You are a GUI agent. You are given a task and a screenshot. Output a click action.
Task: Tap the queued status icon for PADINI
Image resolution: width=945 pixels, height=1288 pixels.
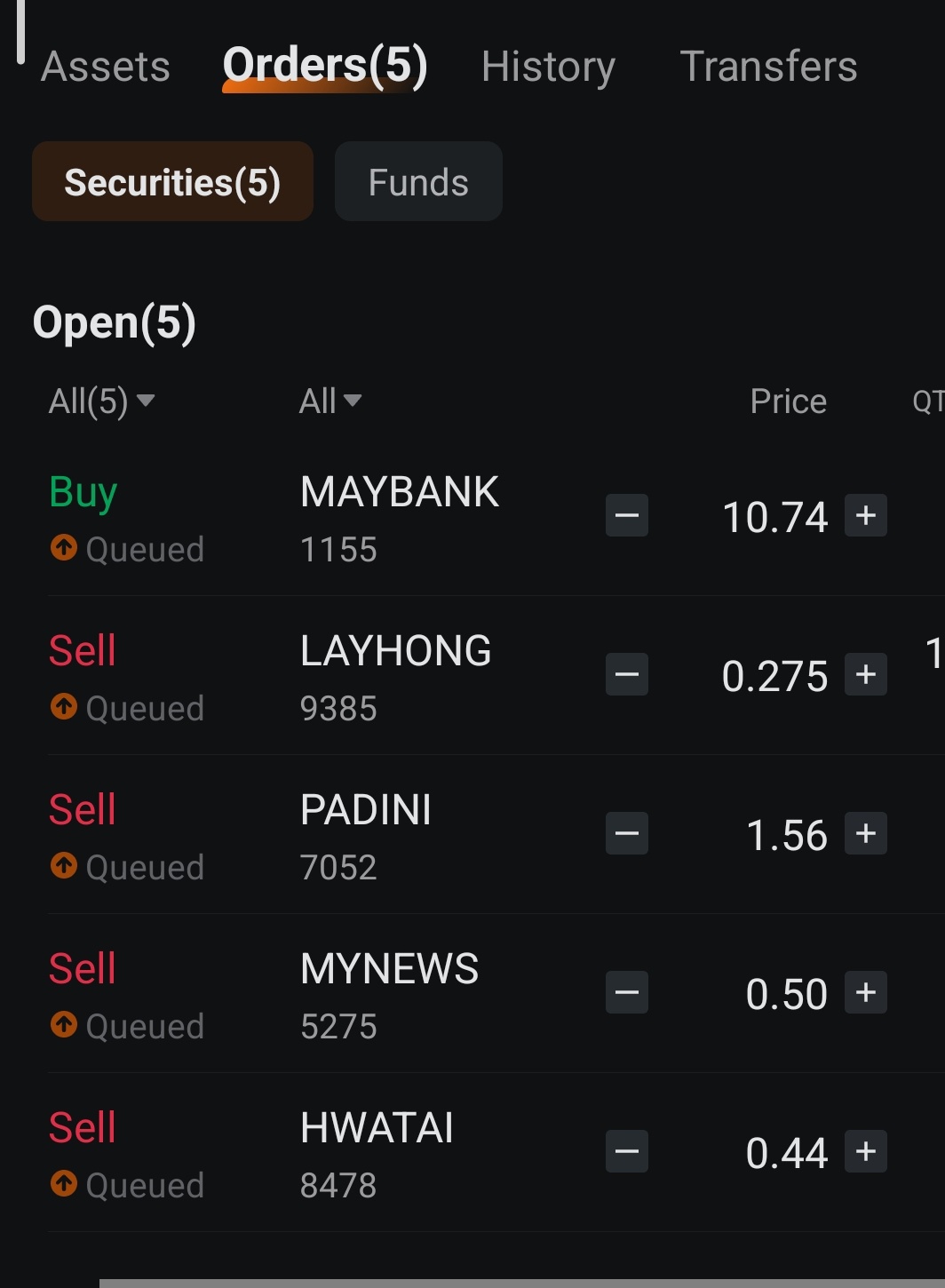coord(64,865)
